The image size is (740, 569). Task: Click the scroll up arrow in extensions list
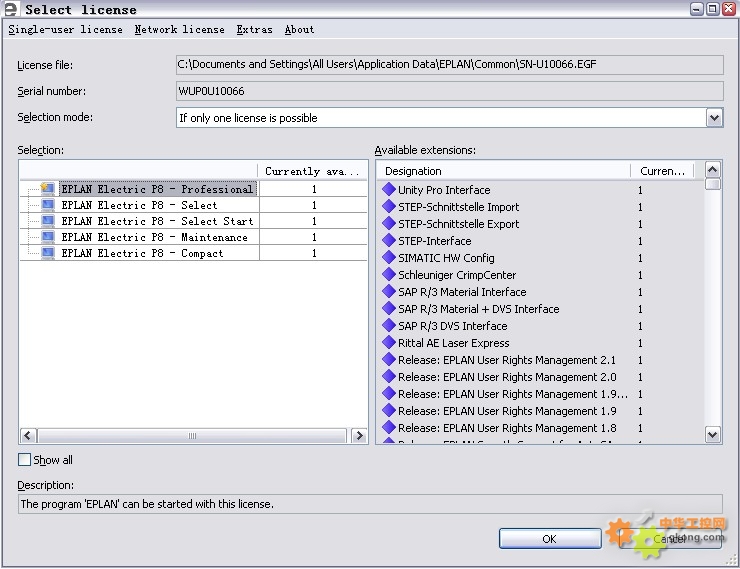tap(712, 169)
